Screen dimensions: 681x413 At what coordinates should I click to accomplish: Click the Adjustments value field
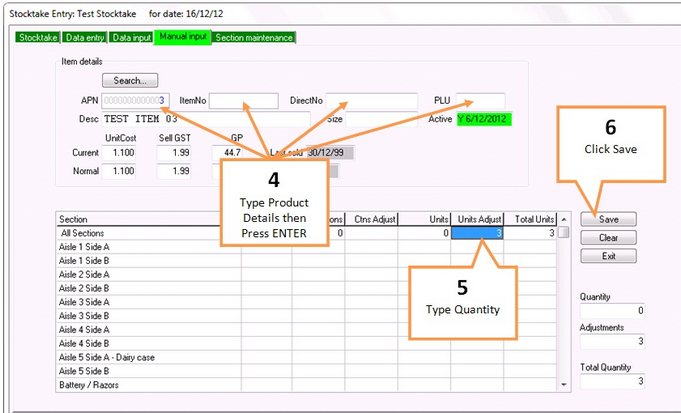(x=612, y=342)
